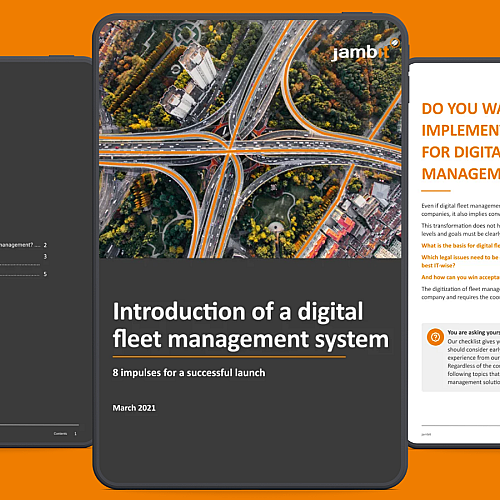This screenshot has width=500, height=500.
Task: Select the aerial highway interchange cover photo
Action: [250, 139]
